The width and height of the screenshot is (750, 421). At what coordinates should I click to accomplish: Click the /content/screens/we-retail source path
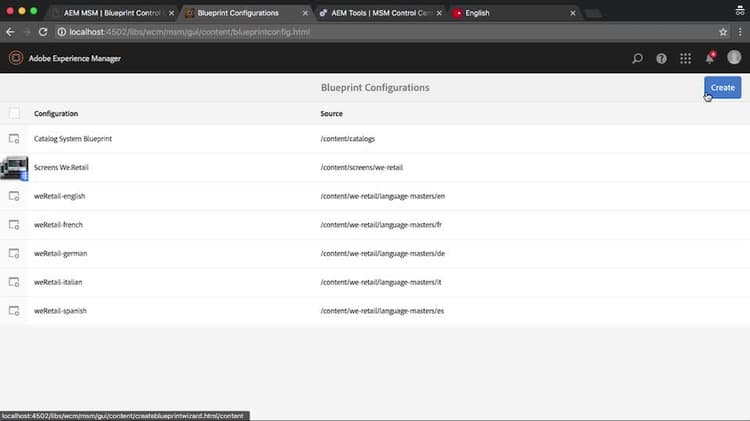(362, 167)
